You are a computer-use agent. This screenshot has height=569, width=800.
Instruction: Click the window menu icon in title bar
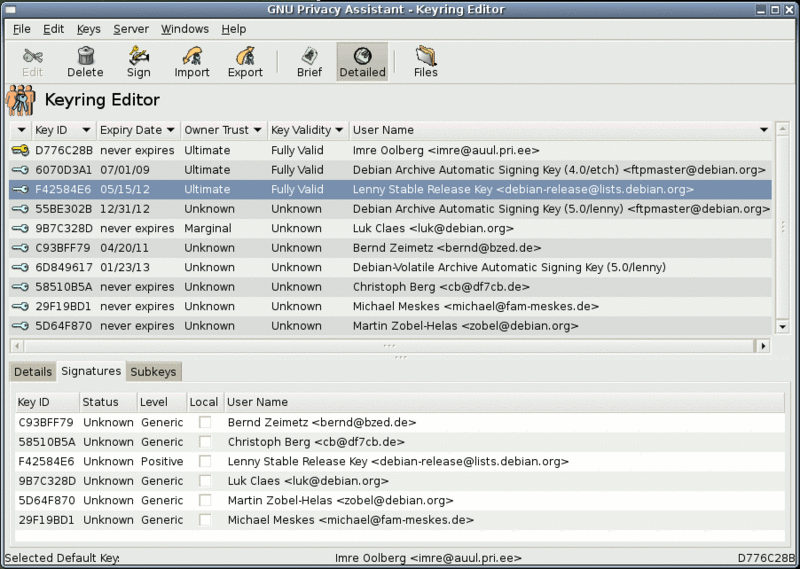coord(10,9)
